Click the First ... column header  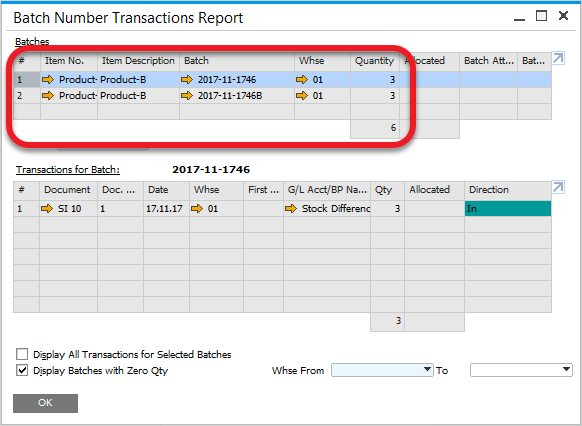[x=263, y=190]
